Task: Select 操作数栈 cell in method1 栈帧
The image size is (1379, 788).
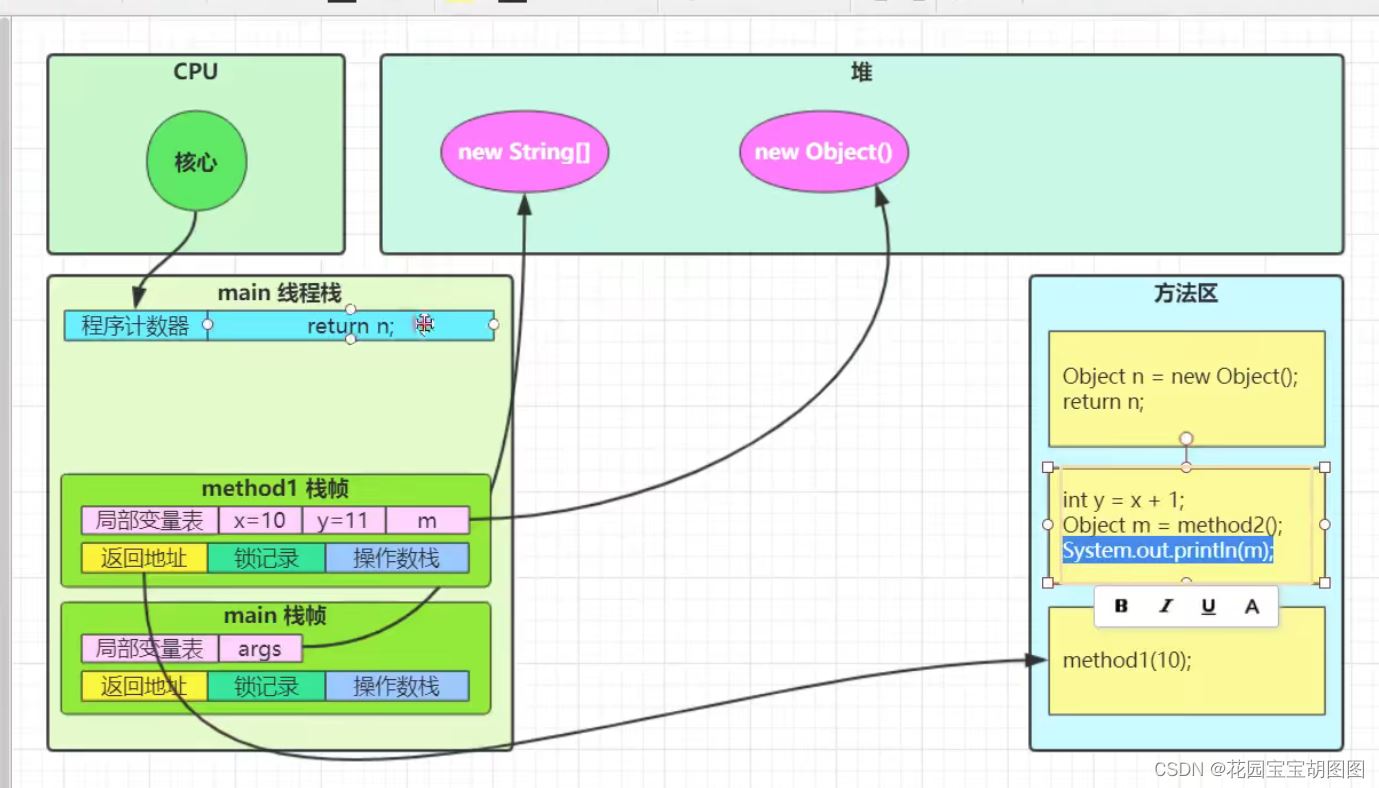Action: click(397, 558)
